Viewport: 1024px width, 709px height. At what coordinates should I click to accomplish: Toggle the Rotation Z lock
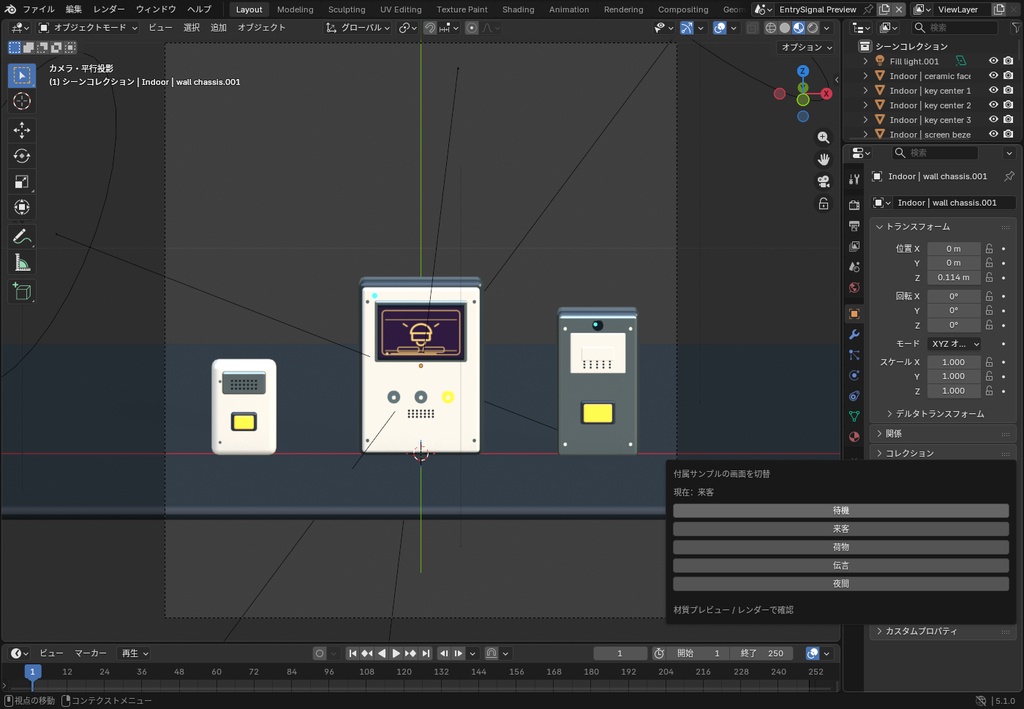989,325
